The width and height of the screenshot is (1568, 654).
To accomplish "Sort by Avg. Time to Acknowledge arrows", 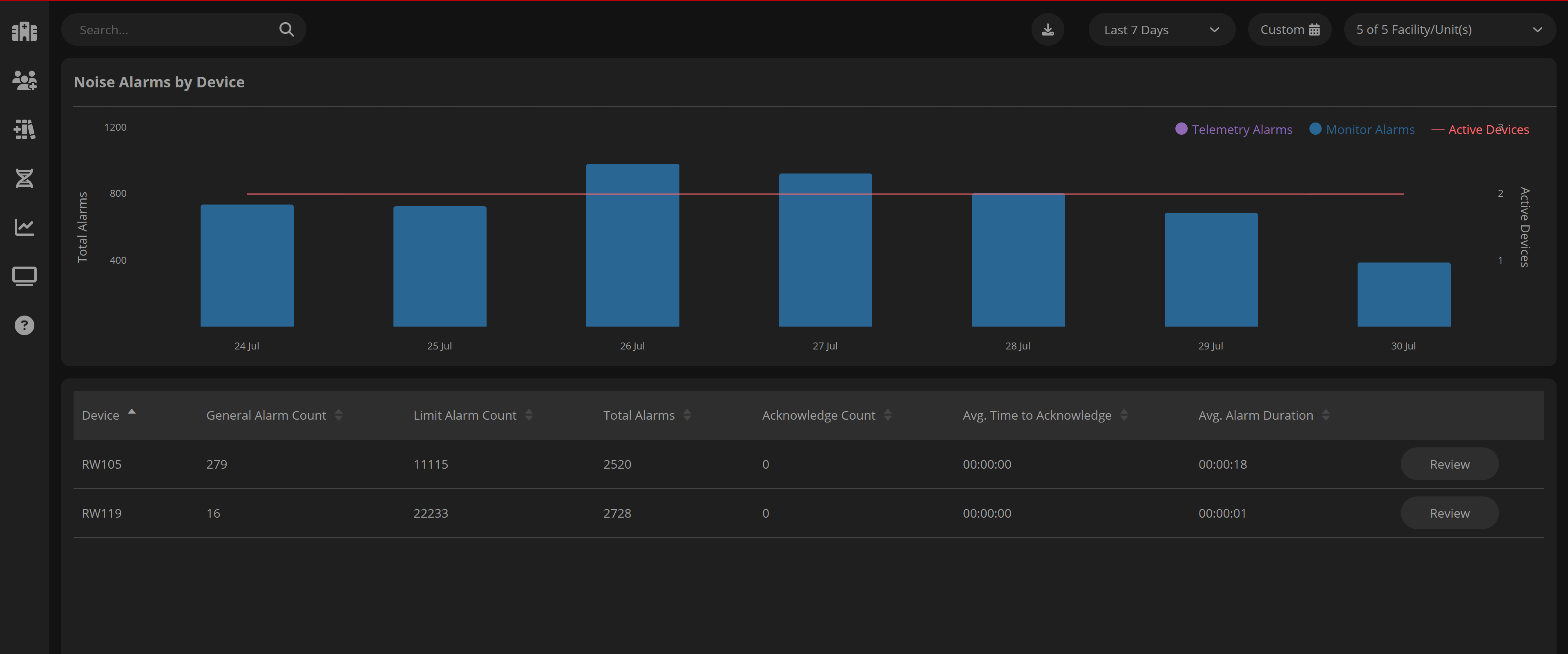I will [1124, 415].
